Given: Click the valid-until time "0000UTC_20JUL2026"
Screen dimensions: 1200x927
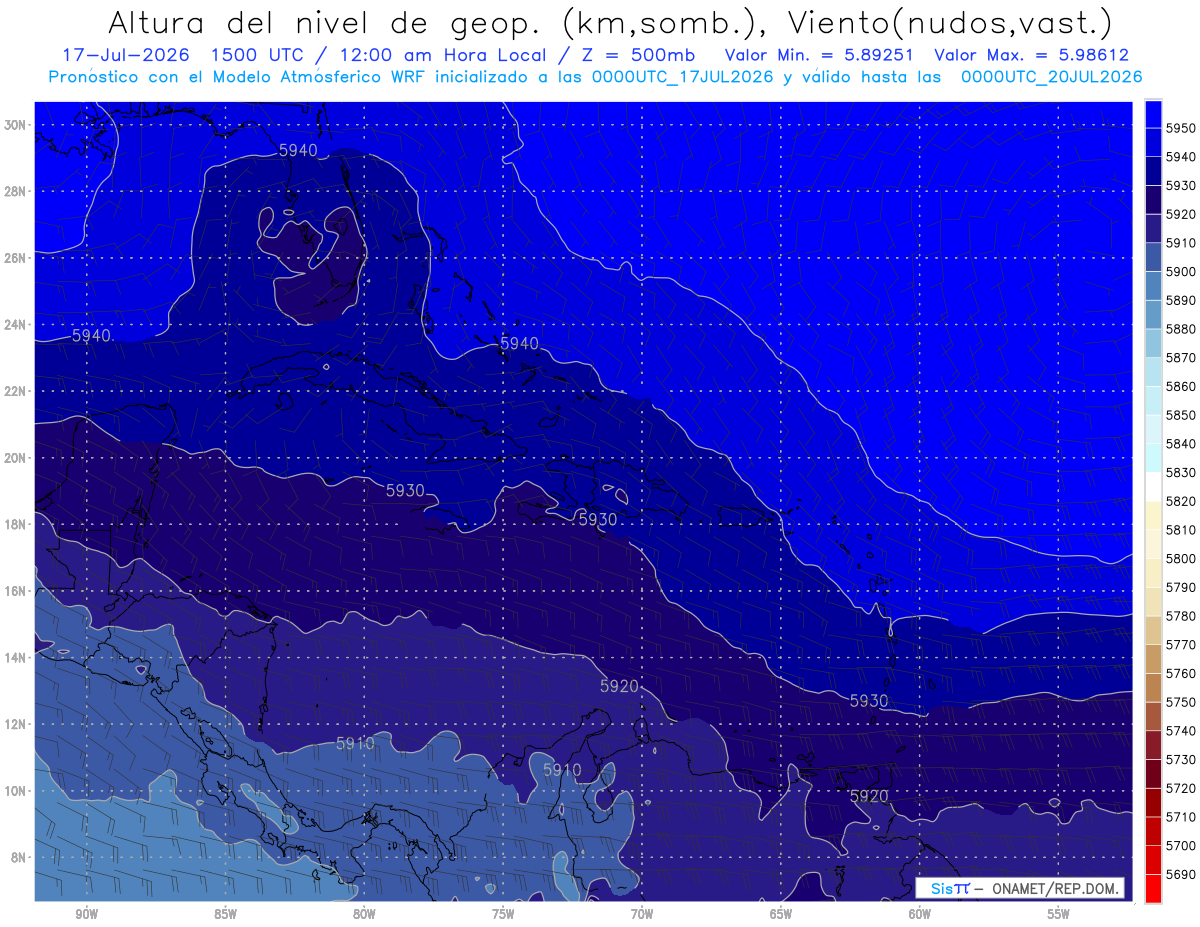Looking at the screenshot, I should (x=1050, y=77).
